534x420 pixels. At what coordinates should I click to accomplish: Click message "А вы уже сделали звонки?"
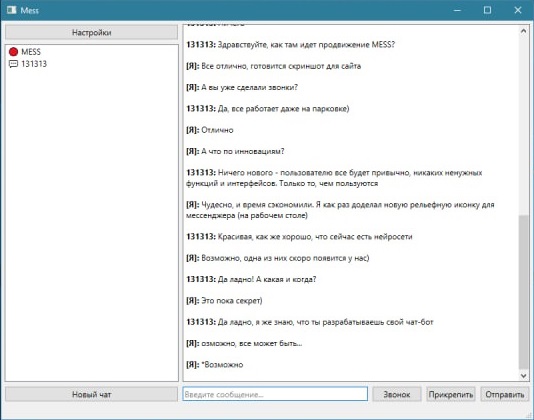[x=242, y=88]
